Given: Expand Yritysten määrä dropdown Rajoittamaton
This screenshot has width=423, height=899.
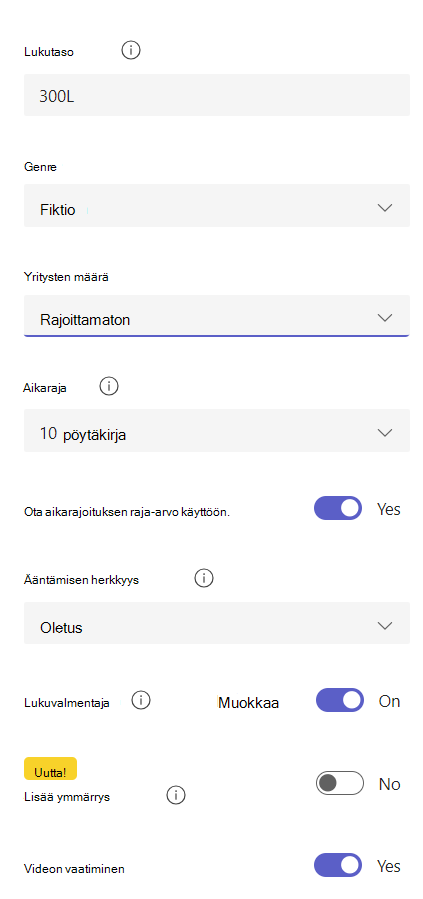Looking at the screenshot, I should click(x=217, y=316).
